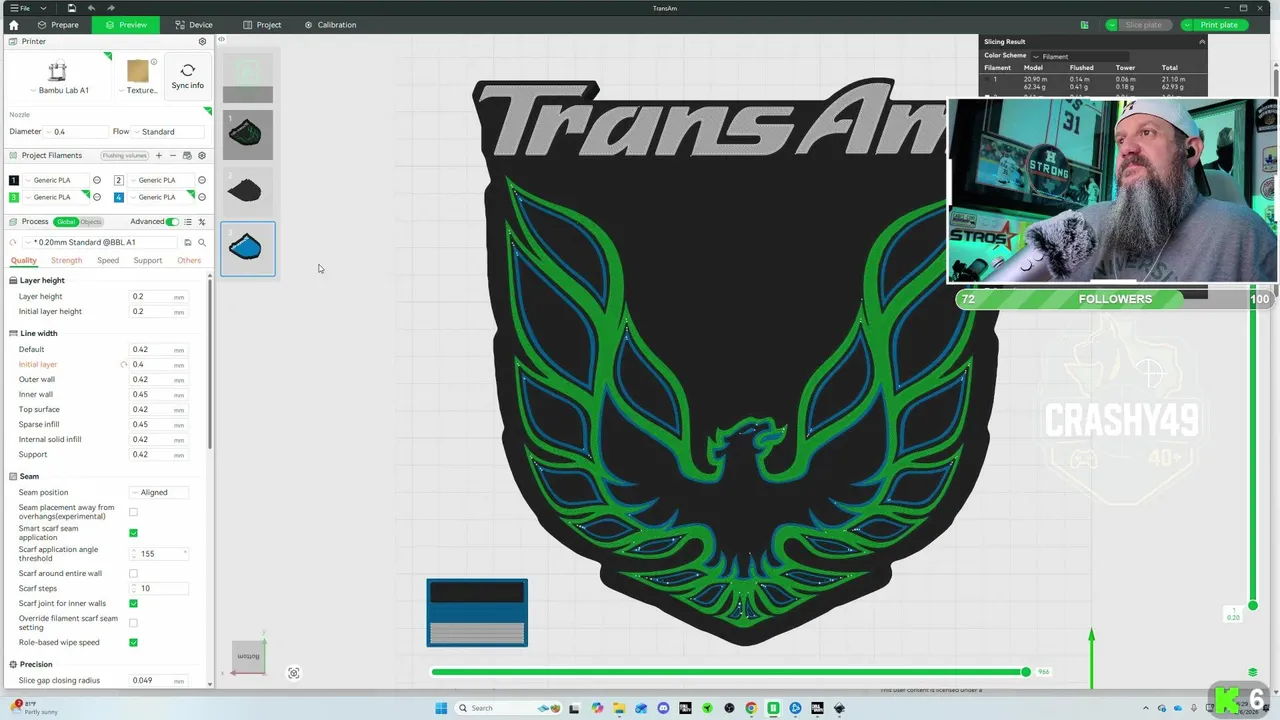The image size is (1280, 720).
Task: Edit filament 3 preset icon
Action: 97,197
